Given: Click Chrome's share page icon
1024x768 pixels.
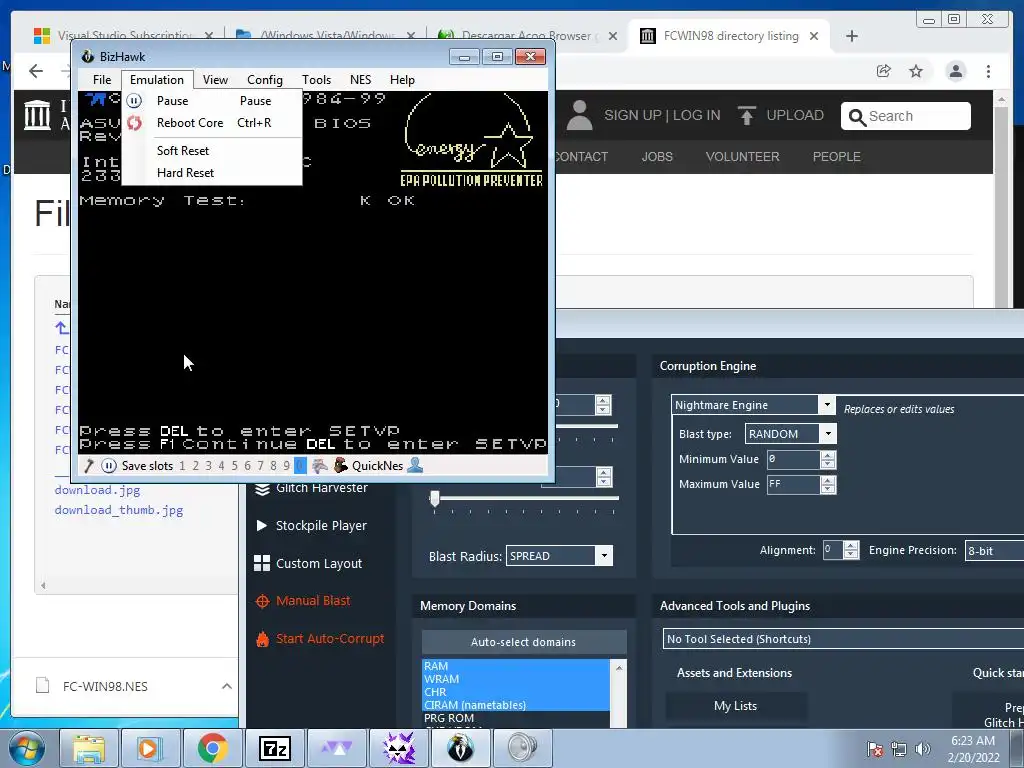Looking at the screenshot, I should click(884, 71).
